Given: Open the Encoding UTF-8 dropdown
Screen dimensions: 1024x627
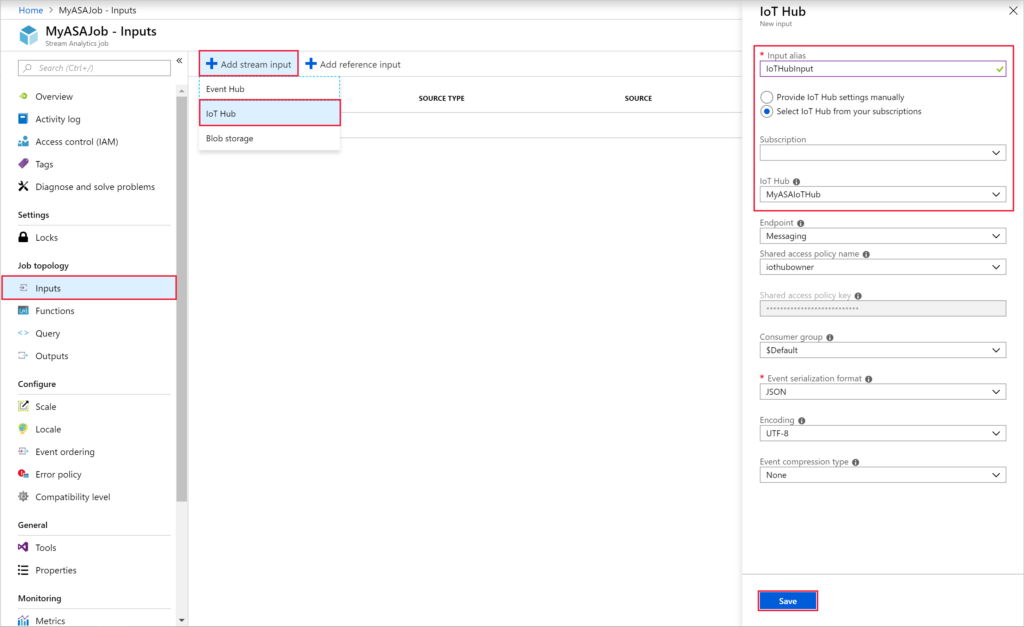Looking at the screenshot, I should tap(883, 433).
